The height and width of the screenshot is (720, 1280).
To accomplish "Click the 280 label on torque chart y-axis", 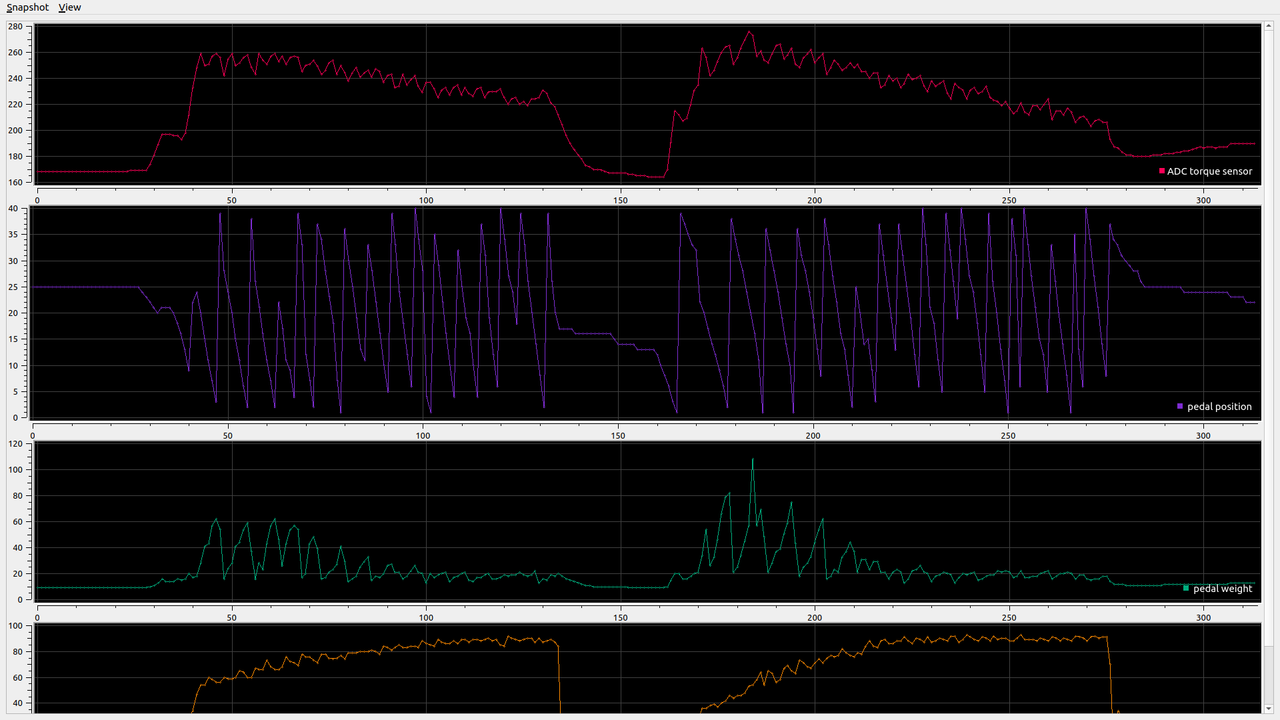I will click(14, 26).
